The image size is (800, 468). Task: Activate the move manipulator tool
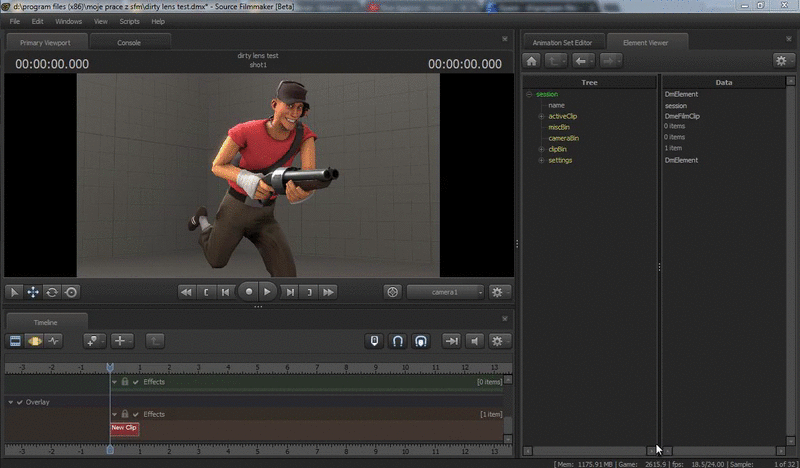coord(33,292)
